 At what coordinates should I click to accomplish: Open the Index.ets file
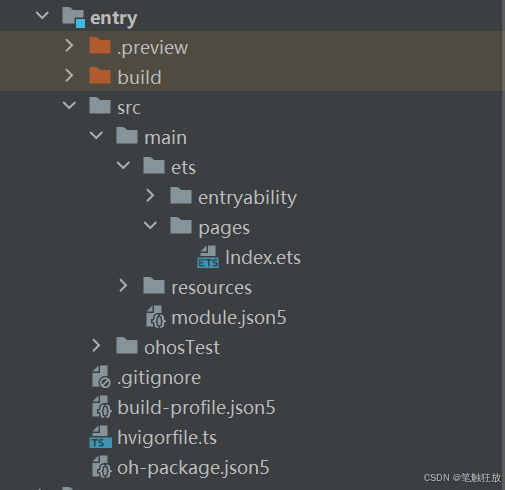tap(263, 257)
